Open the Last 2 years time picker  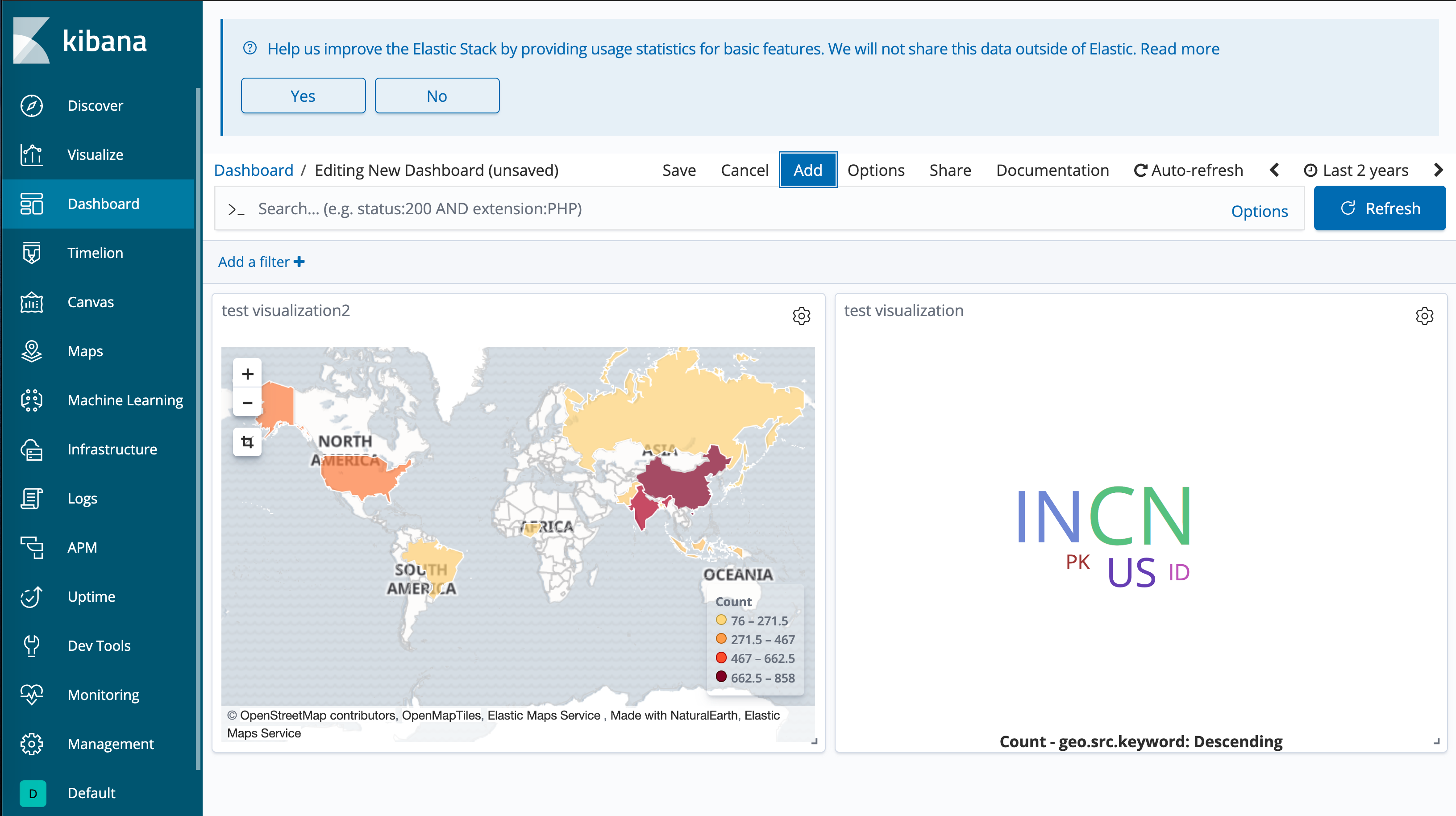point(1356,170)
